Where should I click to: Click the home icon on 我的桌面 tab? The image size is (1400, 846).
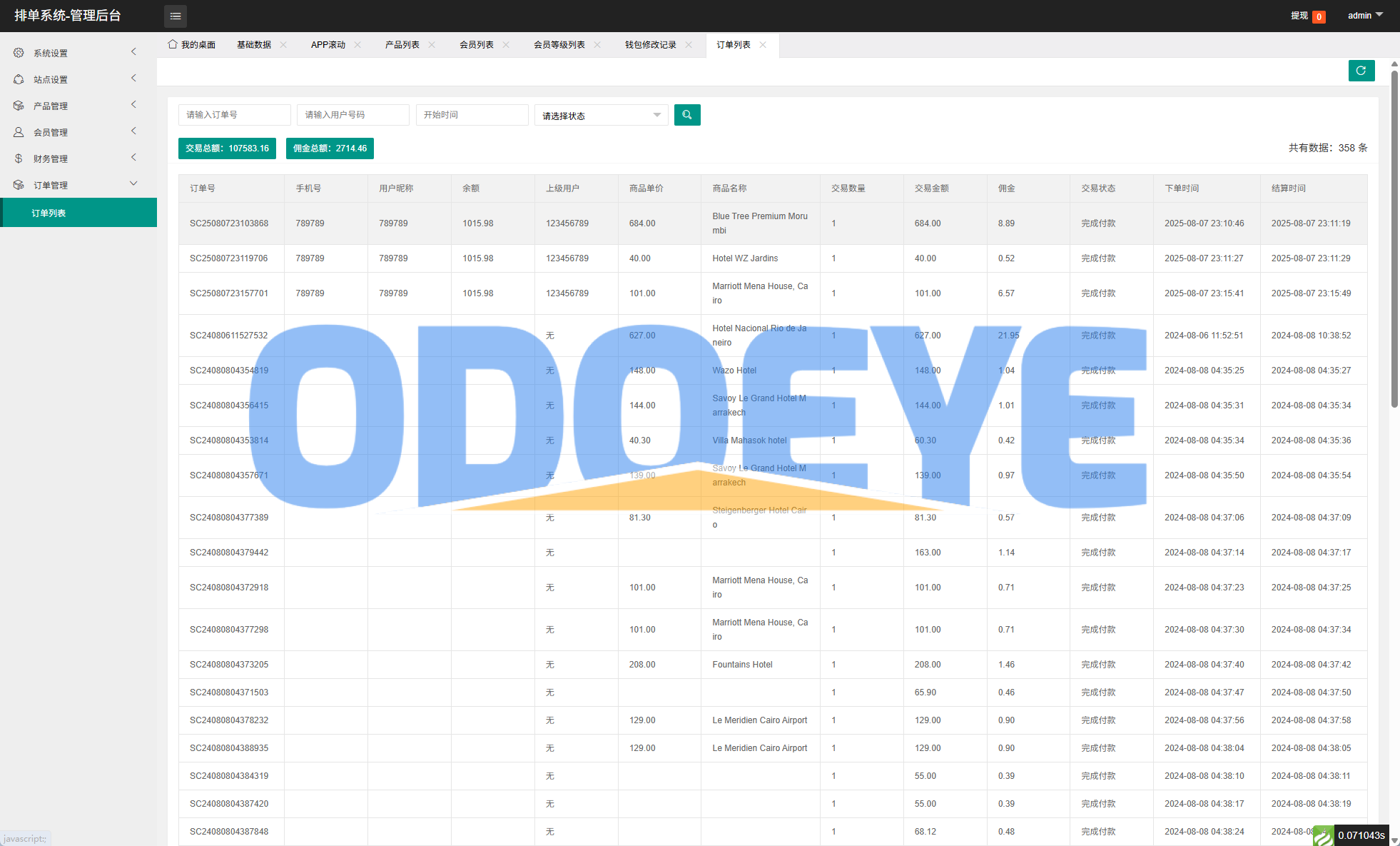tap(172, 44)
